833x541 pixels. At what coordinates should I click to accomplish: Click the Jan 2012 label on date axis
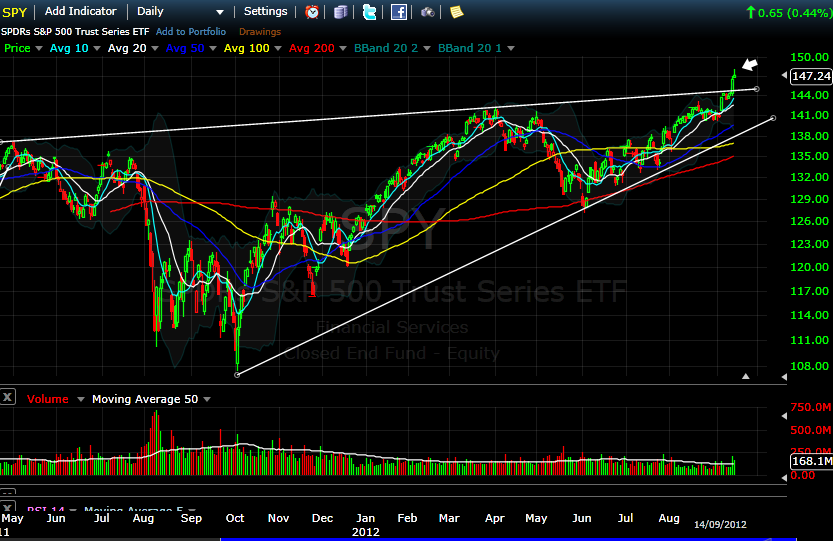click(366, 525)
